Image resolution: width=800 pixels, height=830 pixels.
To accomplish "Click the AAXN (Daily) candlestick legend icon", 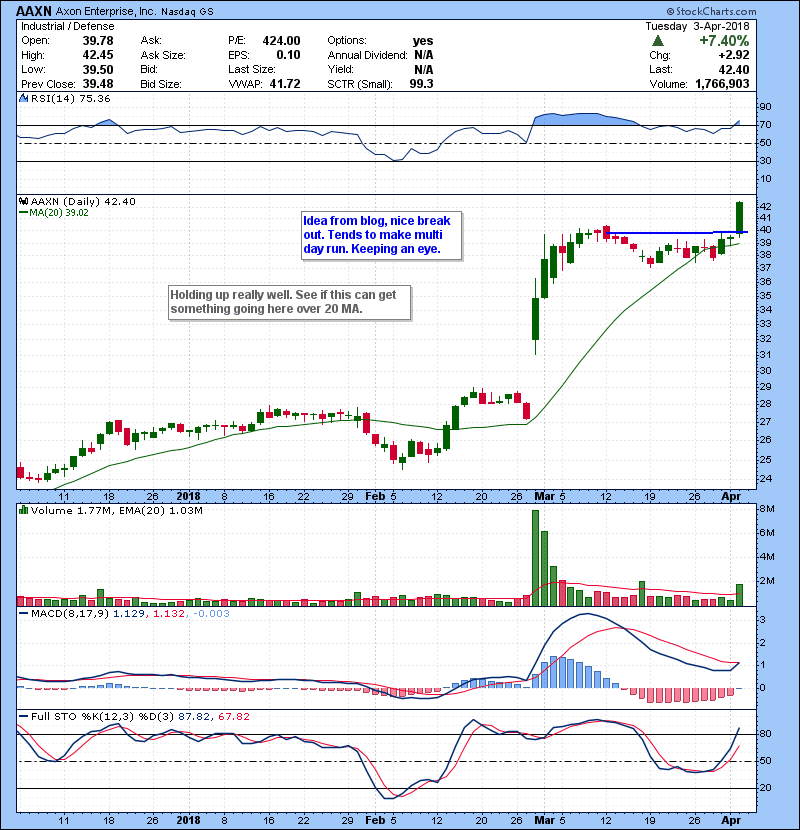I will [x=23, y=201].
